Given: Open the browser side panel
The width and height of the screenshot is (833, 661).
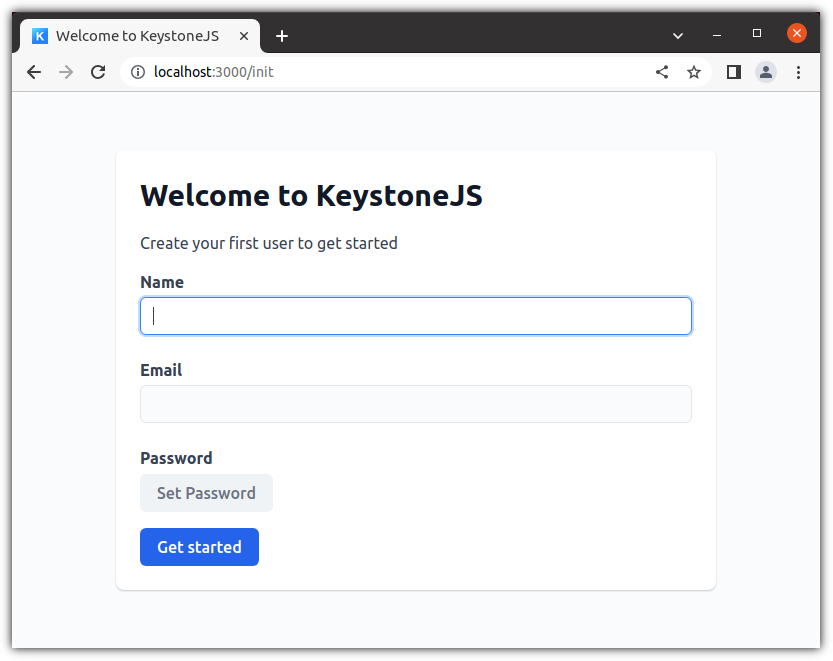Looking at the screenshot, I should click(734, 72).
